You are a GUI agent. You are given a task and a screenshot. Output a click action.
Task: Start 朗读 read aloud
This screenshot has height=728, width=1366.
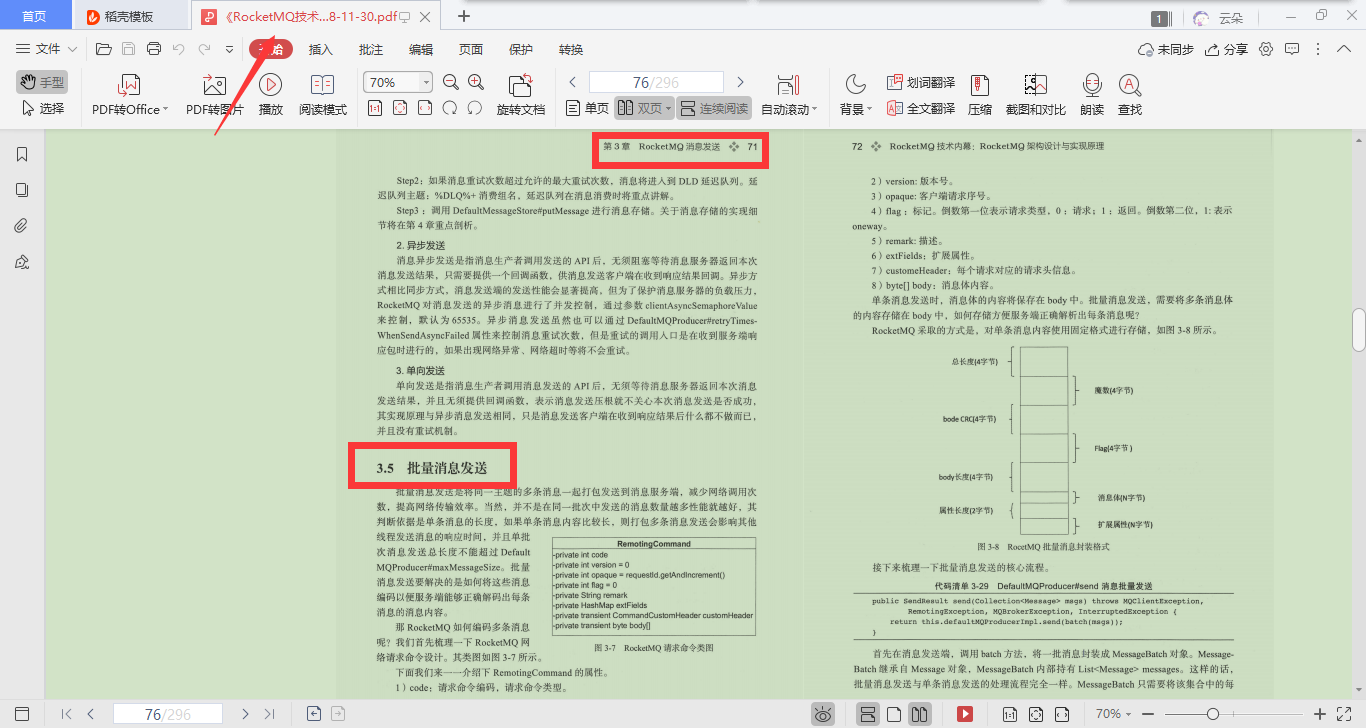coord(1092,96)
